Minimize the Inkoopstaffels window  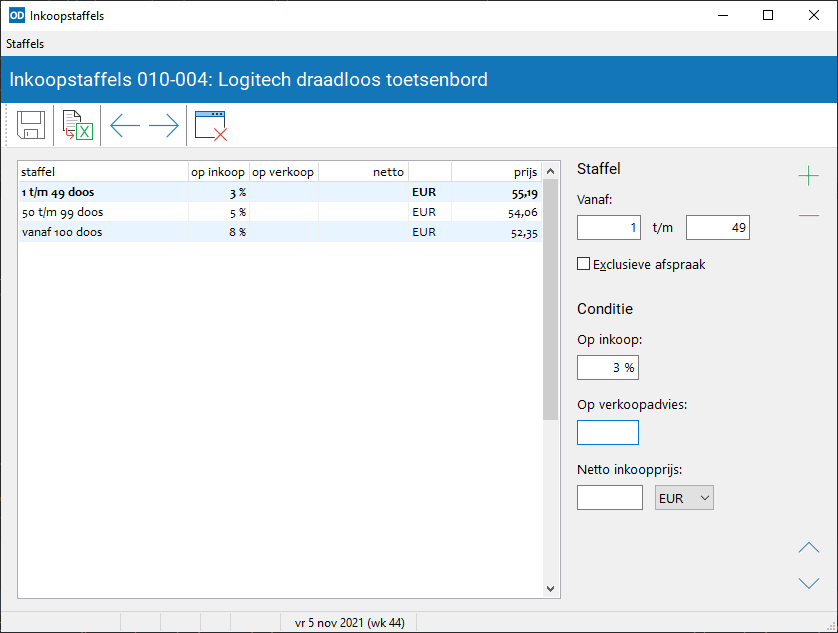pyautogui.click(x=723, y=16)
